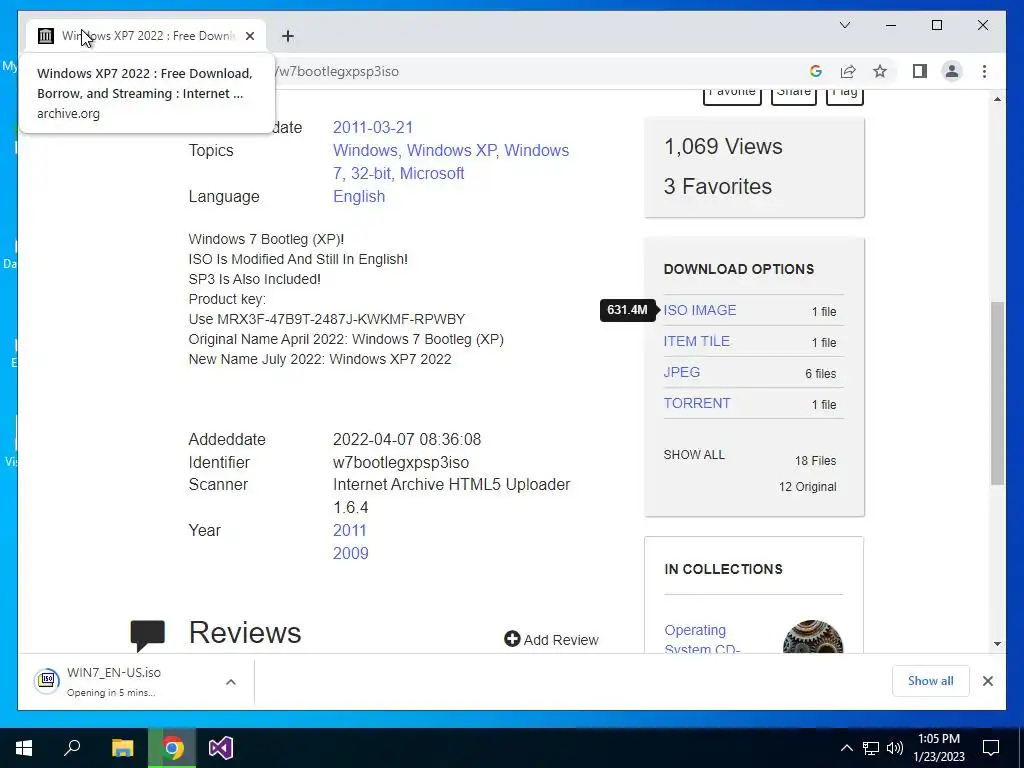Click the 3 Favorites text
Viewport: 1024px width, 768px height.
(718, 186)
